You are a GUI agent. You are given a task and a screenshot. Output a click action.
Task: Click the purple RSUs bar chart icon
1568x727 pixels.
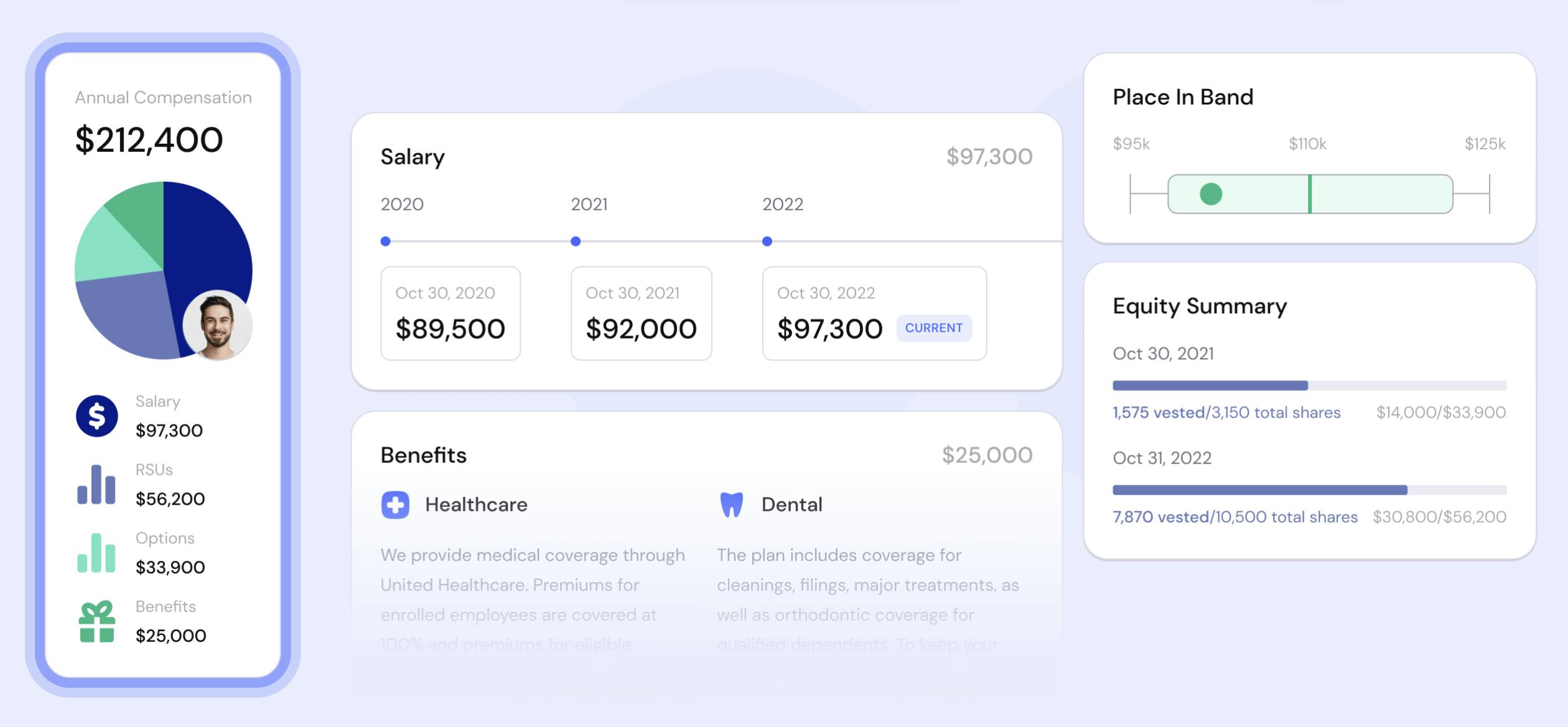pyautogui.click(x=96, y=484)
